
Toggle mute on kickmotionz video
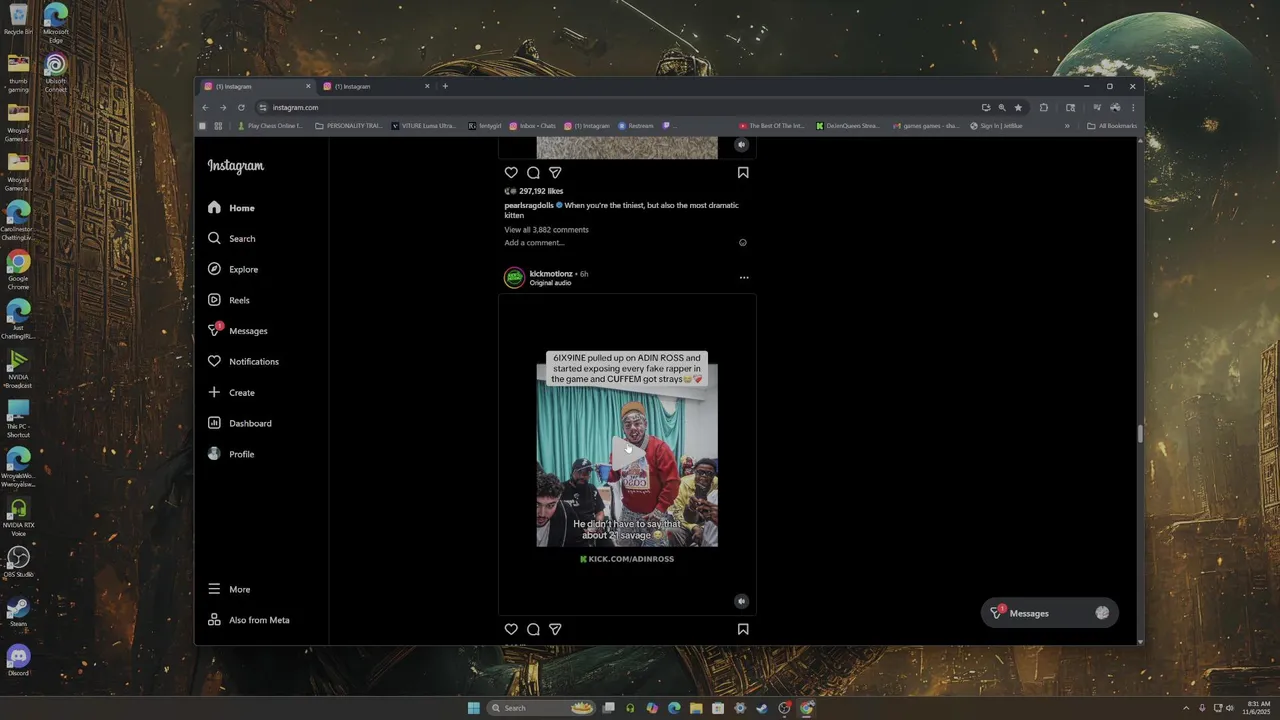(741, 601)
